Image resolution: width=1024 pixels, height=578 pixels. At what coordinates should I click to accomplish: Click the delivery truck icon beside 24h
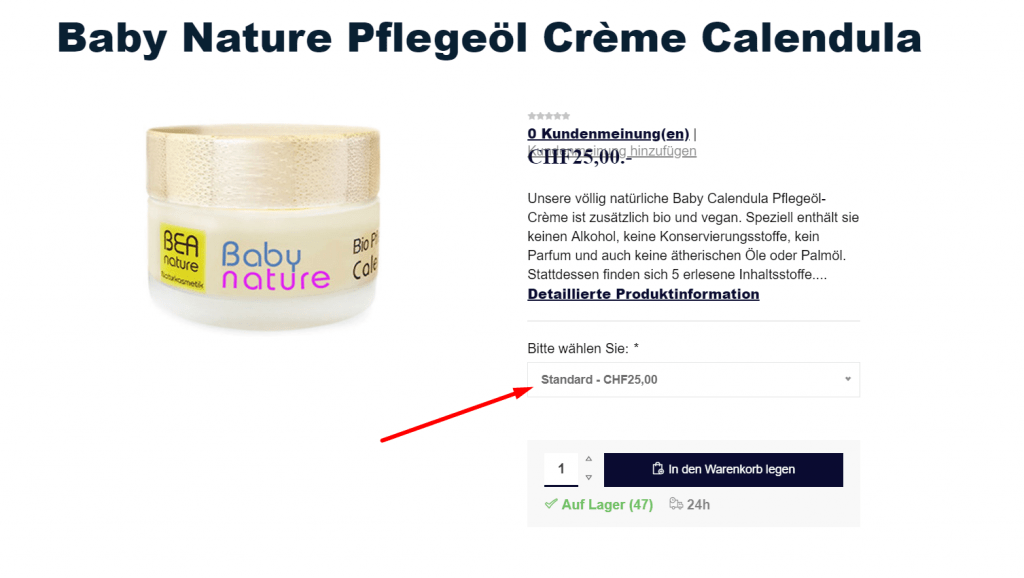coord(676,504)
